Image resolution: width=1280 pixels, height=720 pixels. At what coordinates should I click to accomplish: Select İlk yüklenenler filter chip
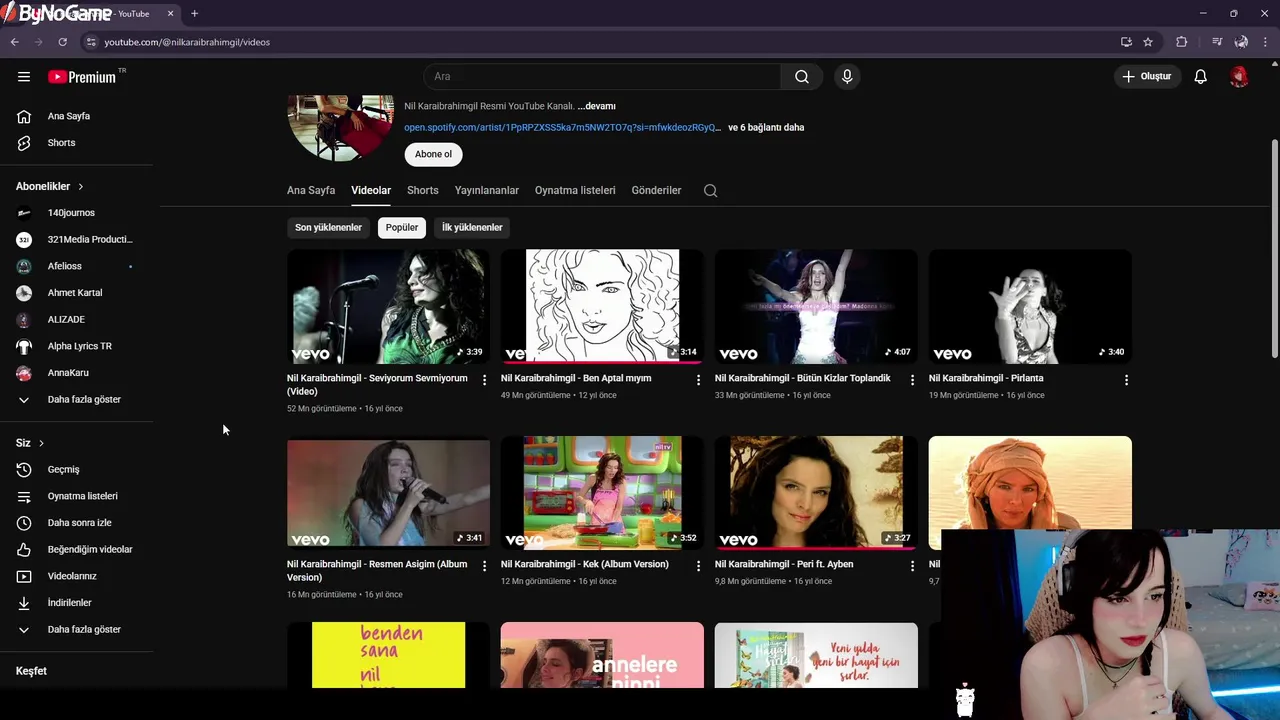point(472,227)
